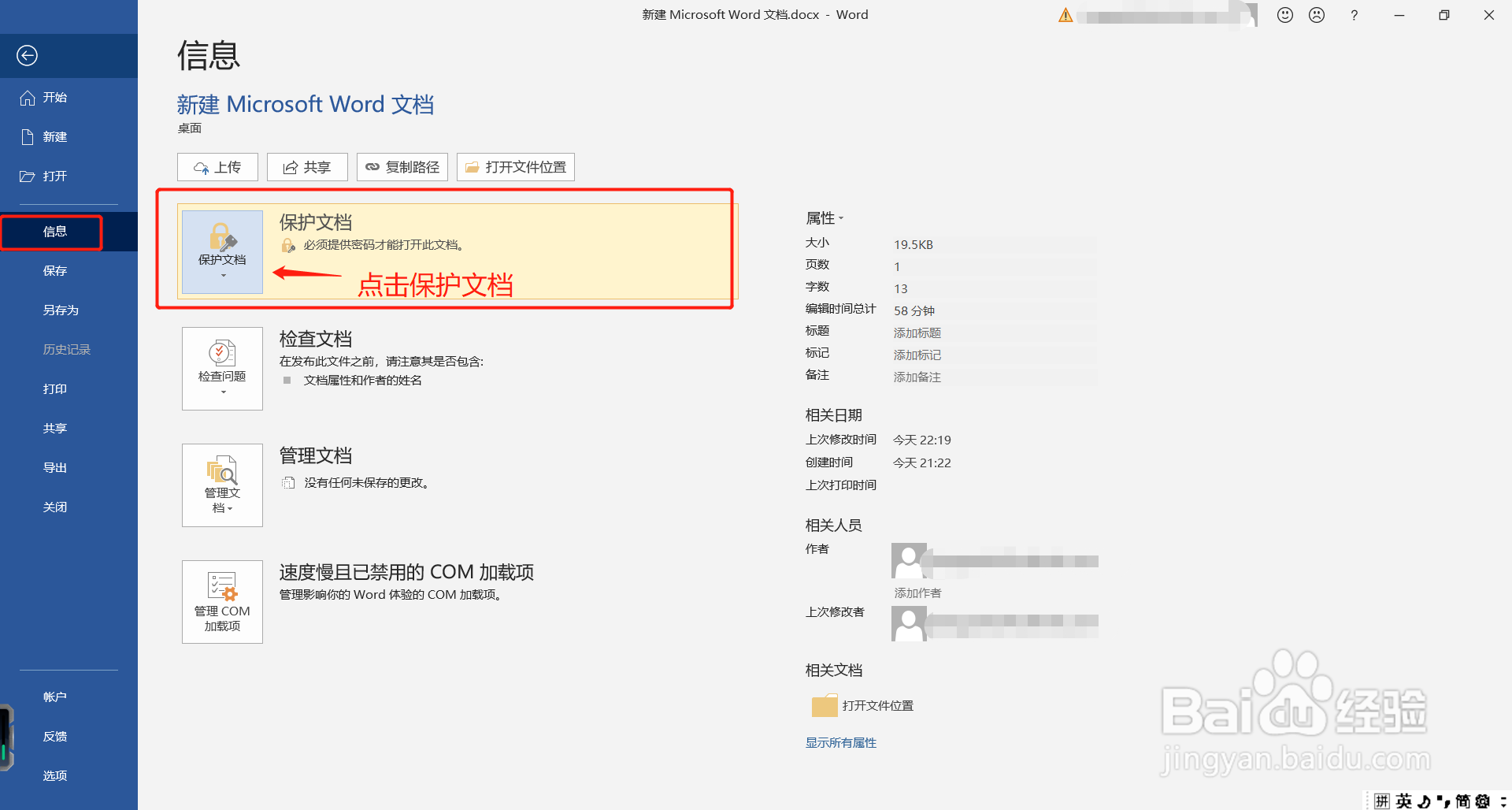Screen dimensions: 1512x810
Task: Expand the 属性 properties dropdown
Action: (x=824, y=218)
